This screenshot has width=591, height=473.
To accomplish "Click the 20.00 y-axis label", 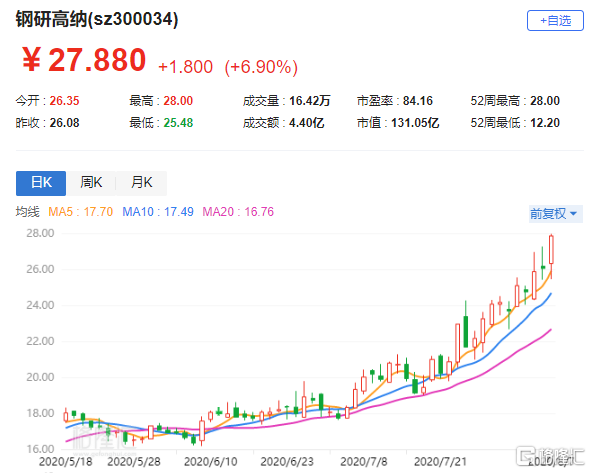I will point(40,377).
